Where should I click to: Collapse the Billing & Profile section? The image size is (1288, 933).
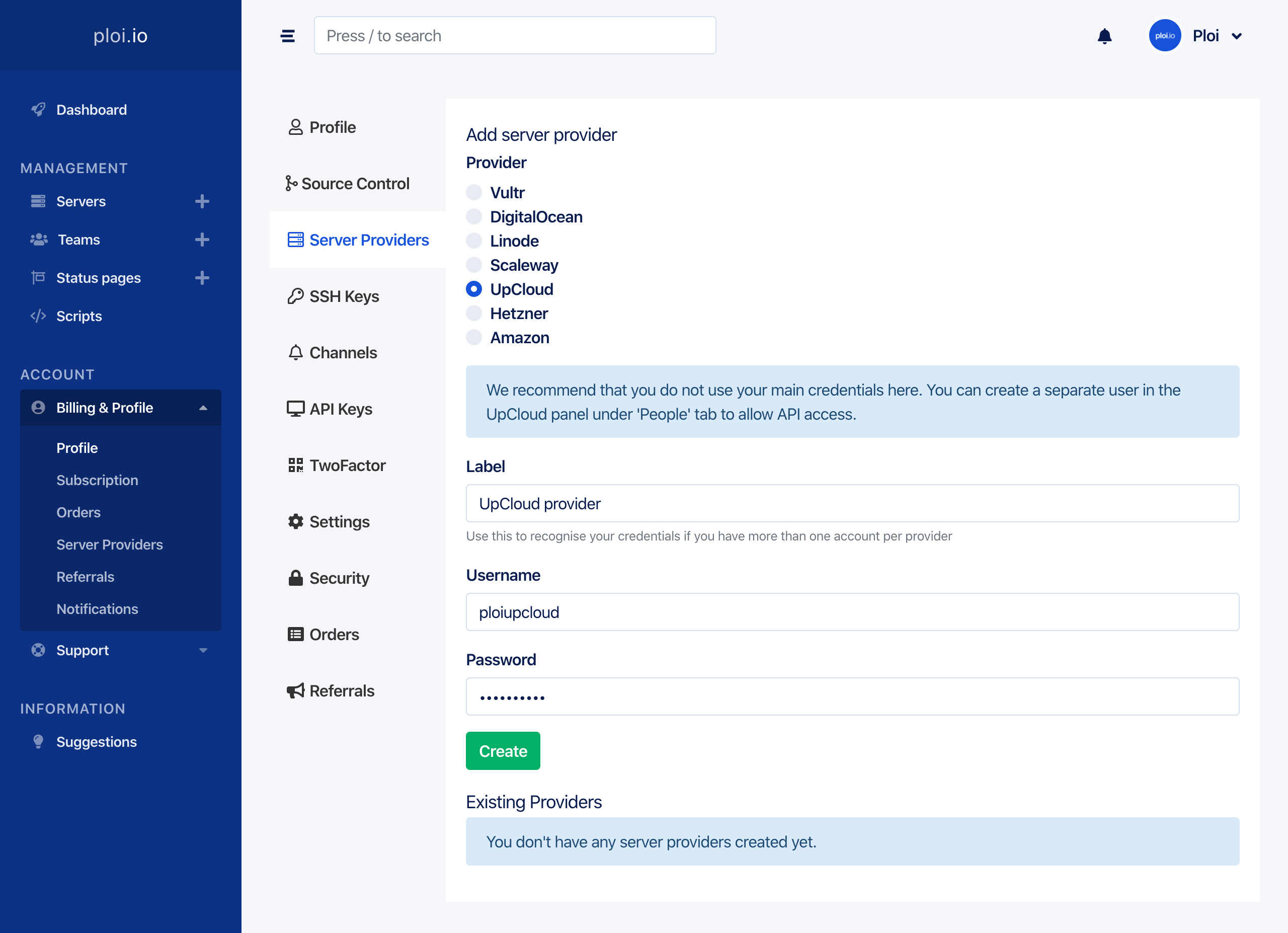[203, 408]
